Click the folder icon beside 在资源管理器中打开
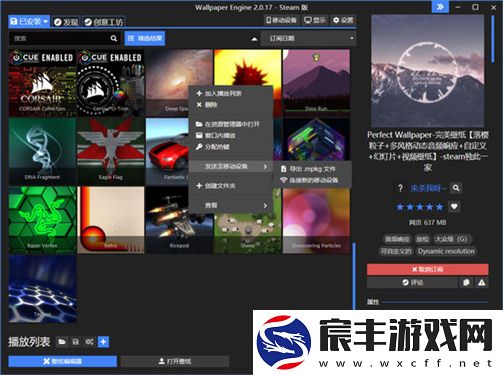503x375 pixels. click(x=199, y=124)
